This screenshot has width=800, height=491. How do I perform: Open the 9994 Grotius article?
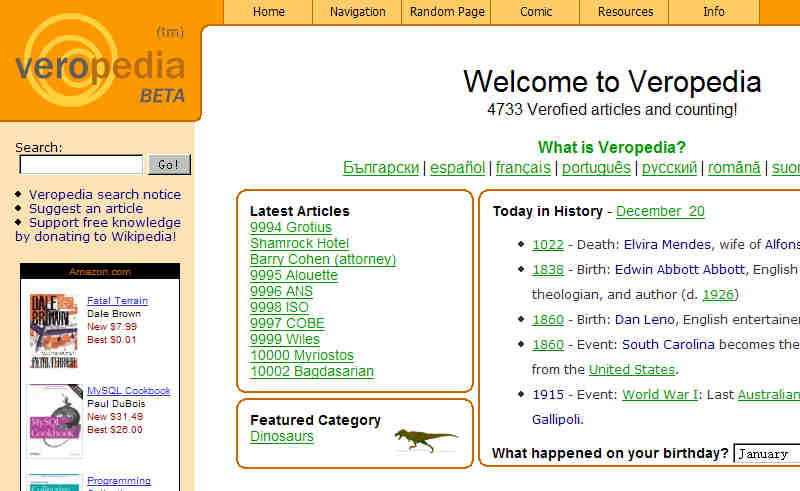[x=291, y=227]
